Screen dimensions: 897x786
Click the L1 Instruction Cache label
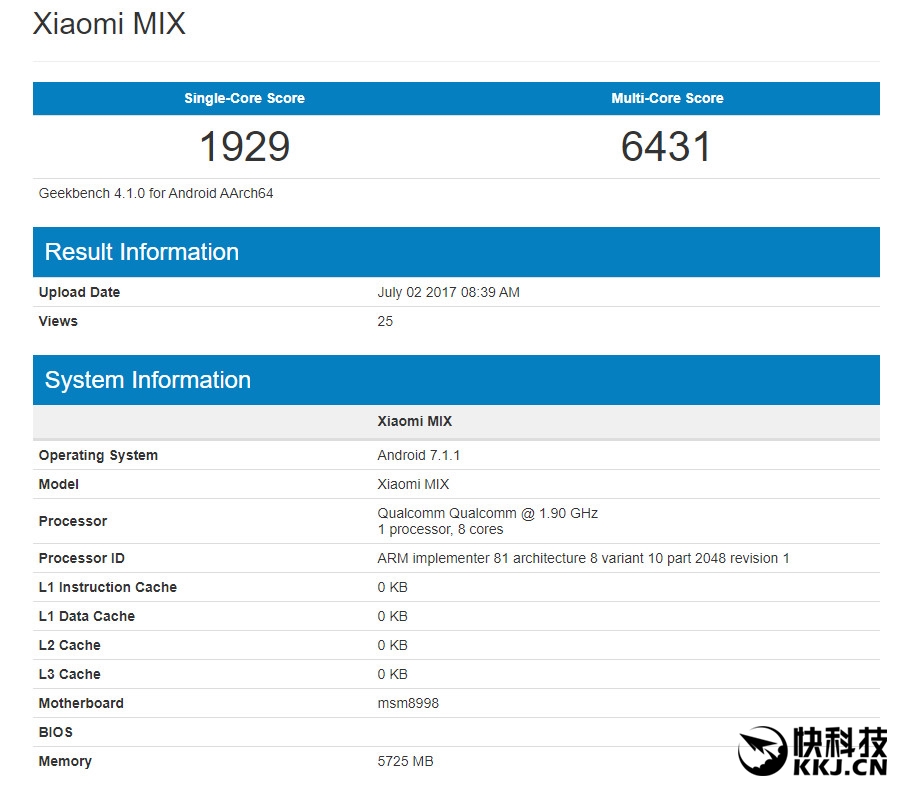click(107, 587)
